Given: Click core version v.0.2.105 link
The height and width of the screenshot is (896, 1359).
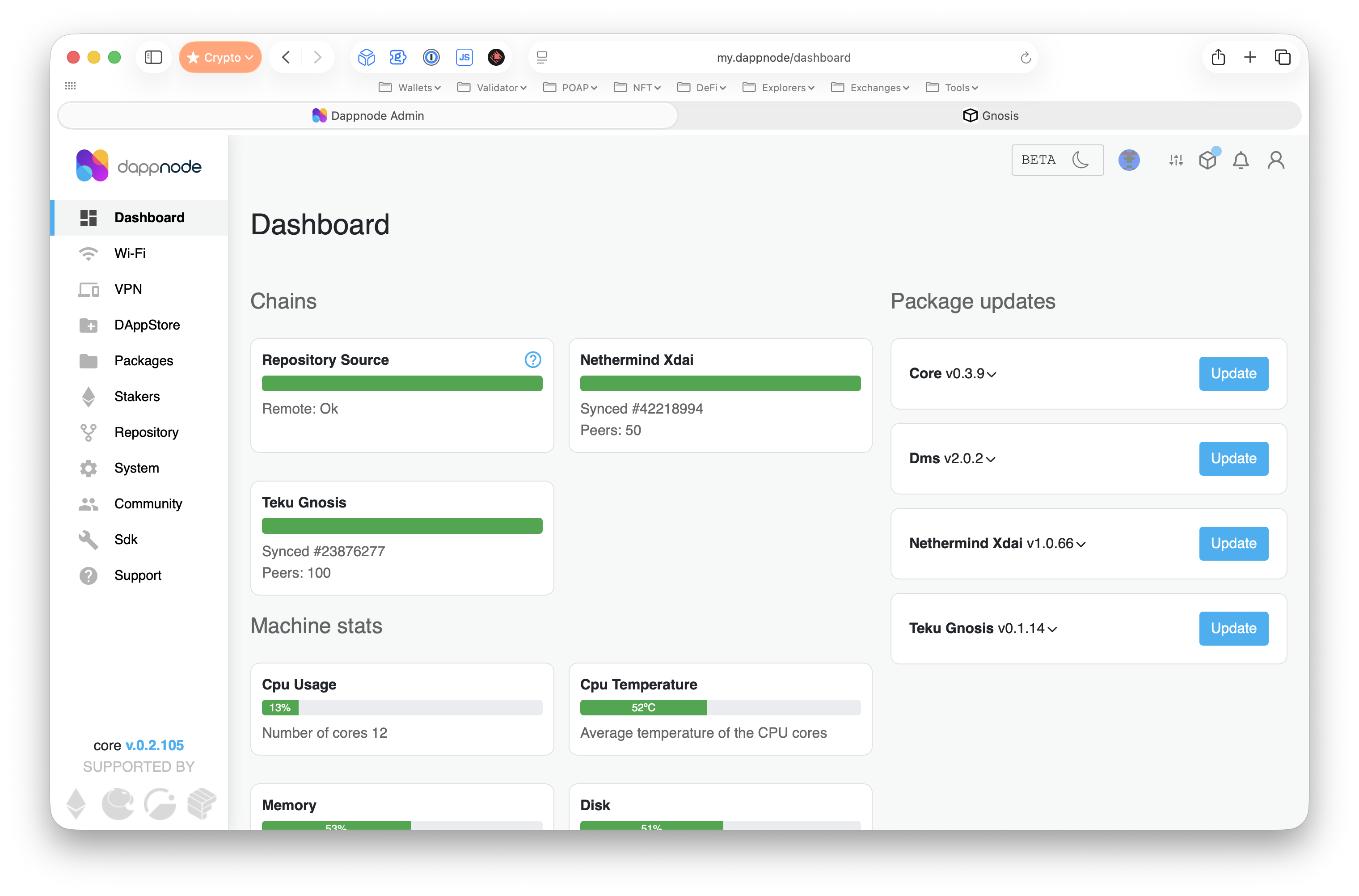Looking at the screenshot, I should 154,745.
